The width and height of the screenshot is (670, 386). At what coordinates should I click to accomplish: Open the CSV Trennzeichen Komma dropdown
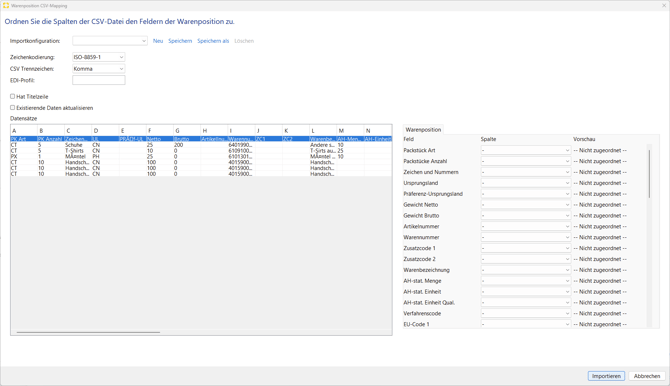coord(98,68)
